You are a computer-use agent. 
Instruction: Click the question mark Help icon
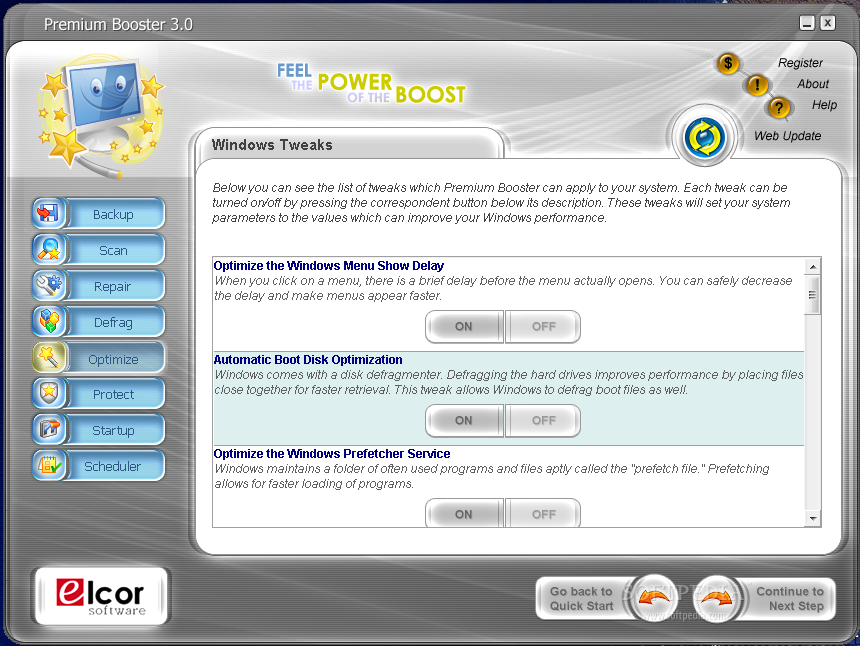pos(779,108)
